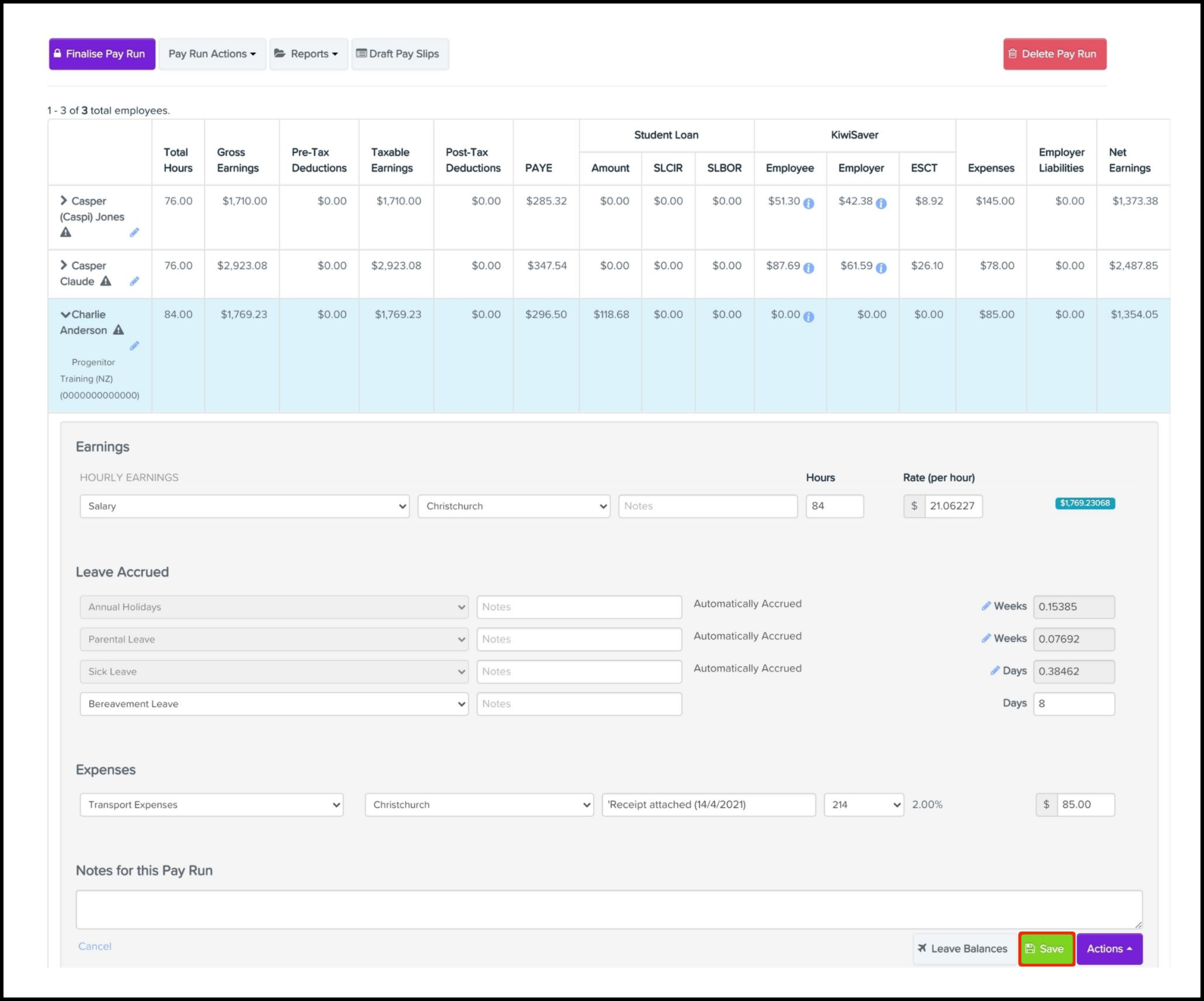Screen dimensions: 1204x1001
Task: Open Reports dropdown menu
Action: (308, 54)
